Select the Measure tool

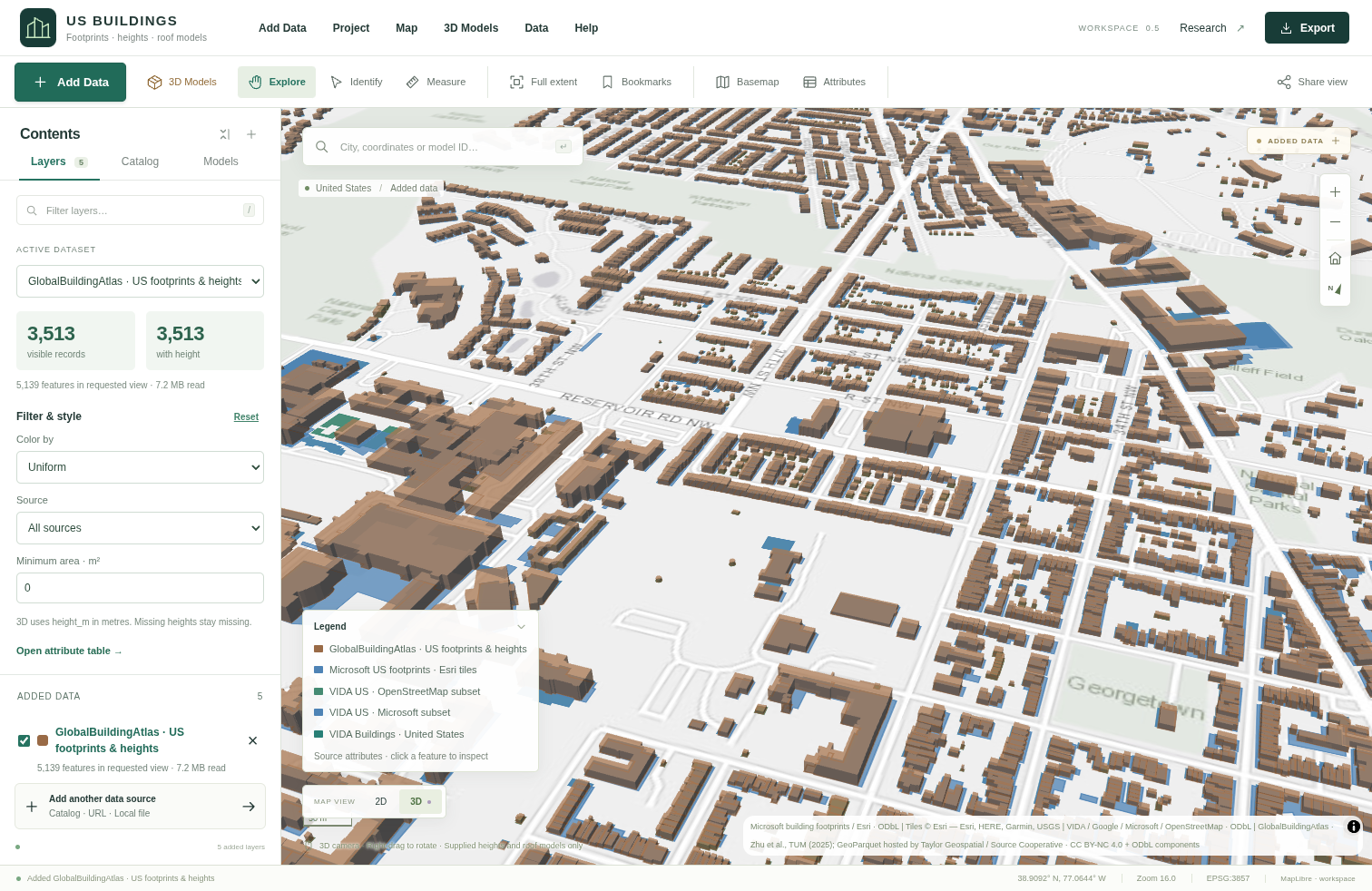(x=436, y=82)
